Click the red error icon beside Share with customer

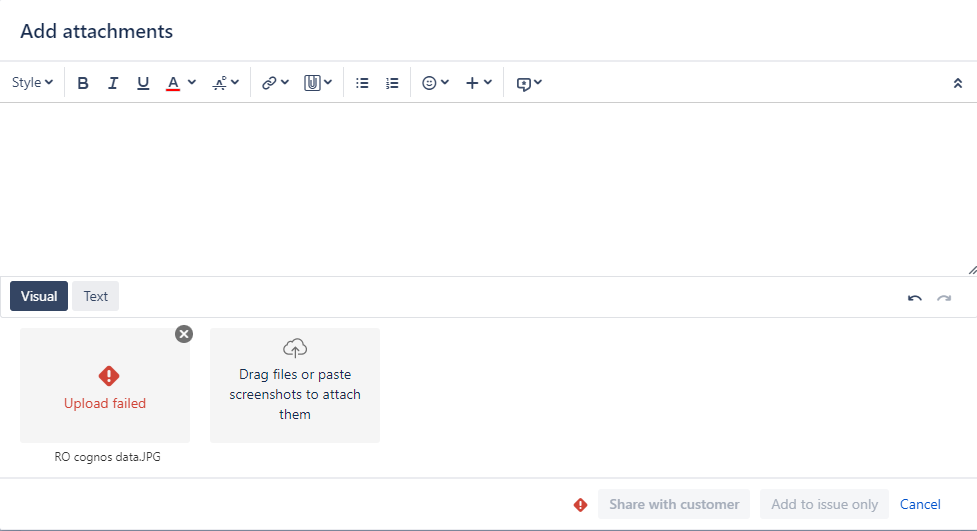click(580, 505)
